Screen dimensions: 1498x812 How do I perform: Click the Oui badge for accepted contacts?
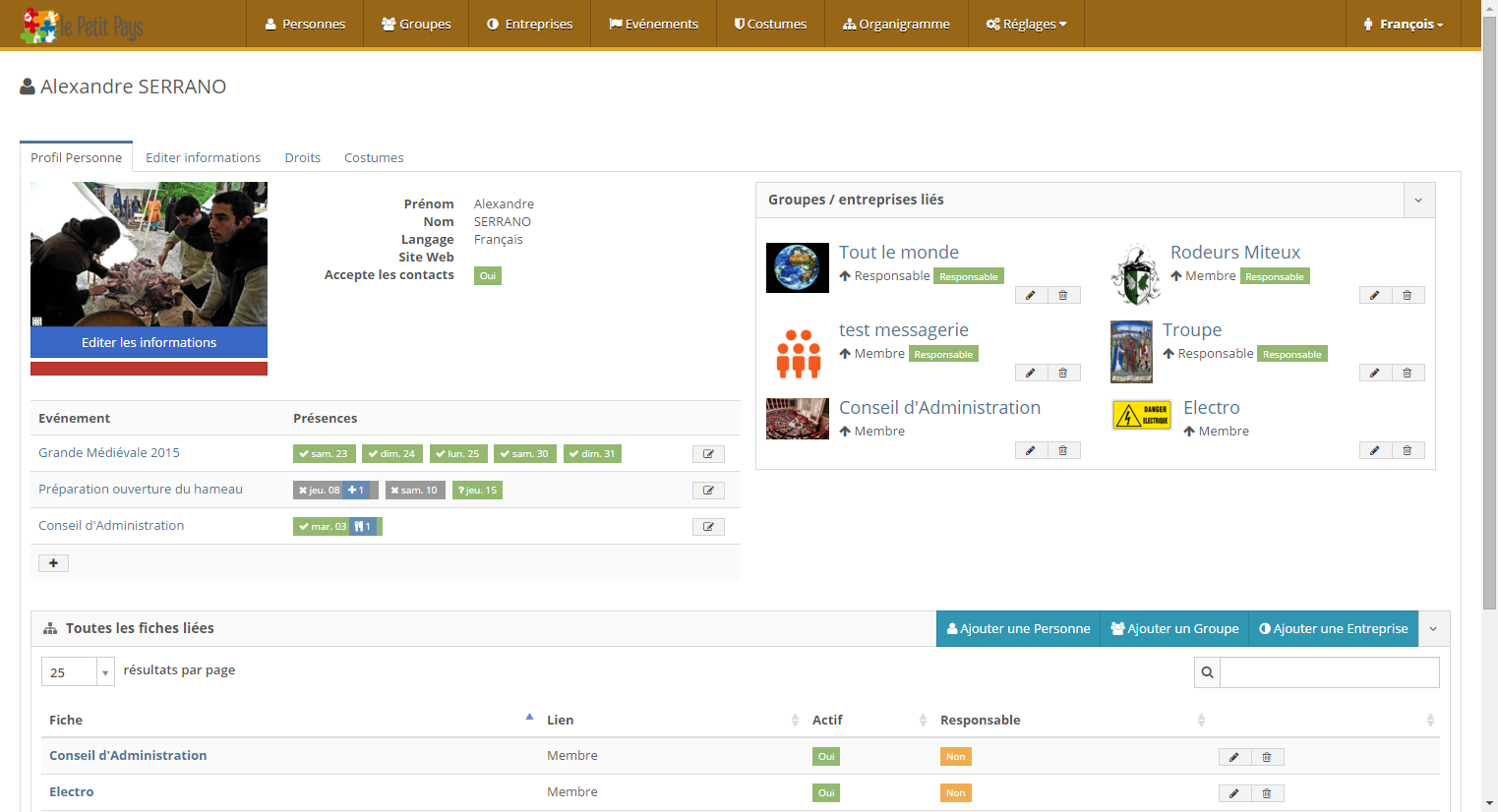[x=488, y=276]
